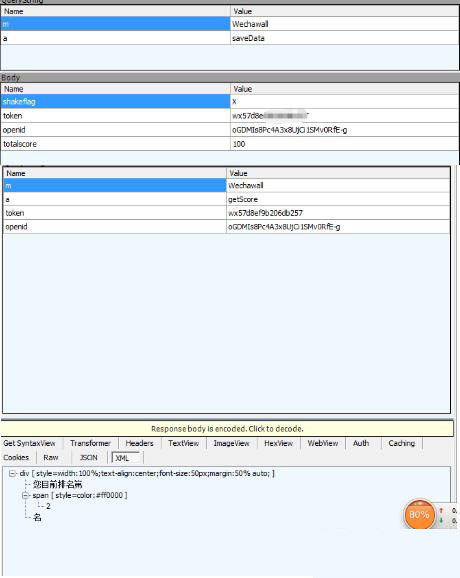The height and width of the screenshot is (578, 460).
Task: Select highlighted 'm' row in QueryString table
Action: (x=230, y=24)
